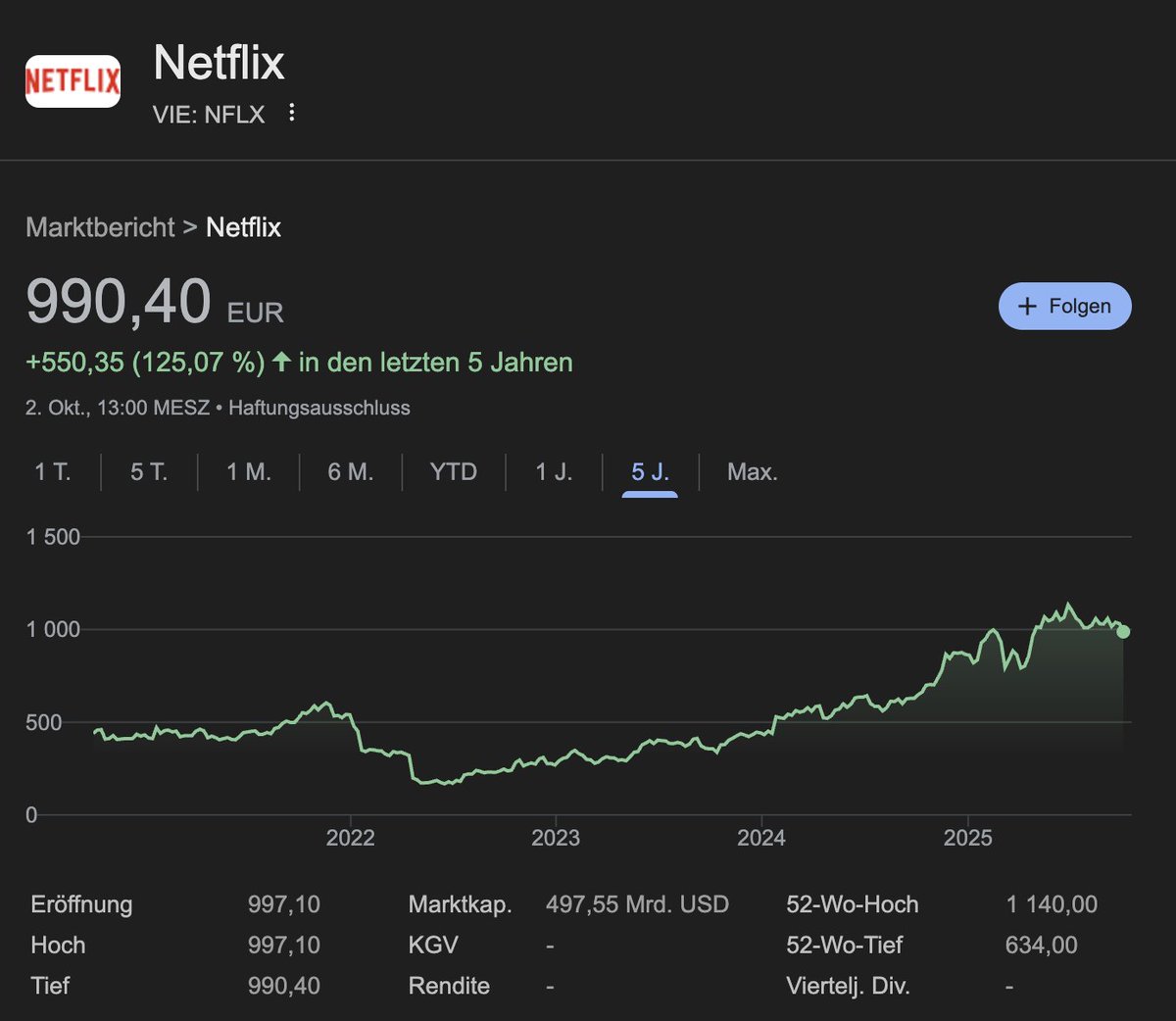
Task: Click the 2. Okt., 13:00 MESZ timestamp
Action: (118, 408)
